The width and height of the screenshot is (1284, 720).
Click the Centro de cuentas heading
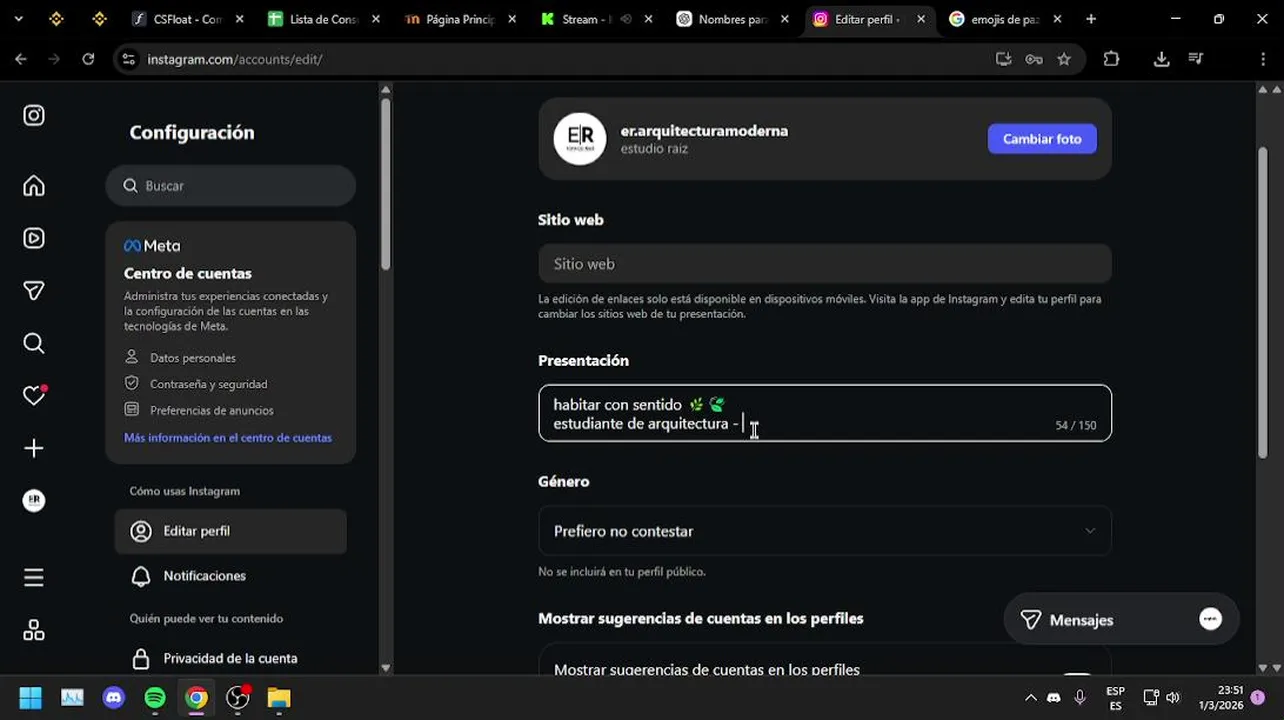point(188,273)
